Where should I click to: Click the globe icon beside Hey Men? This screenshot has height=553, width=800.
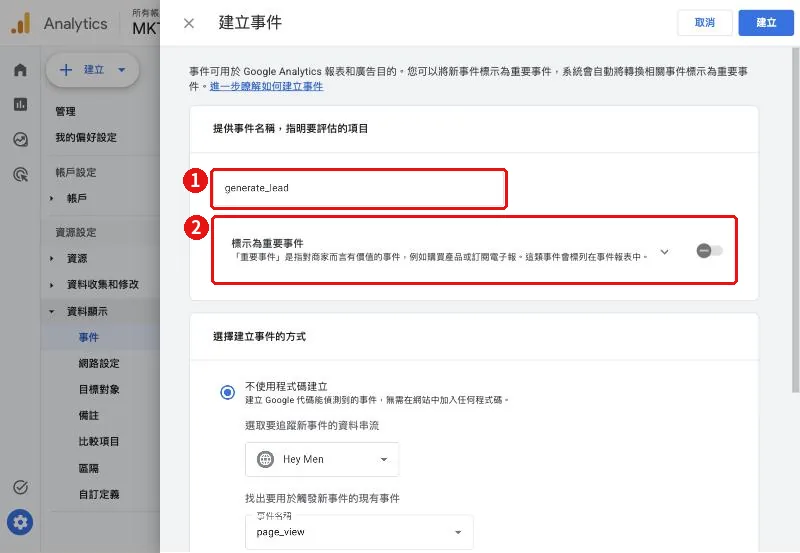coord(265,459)
